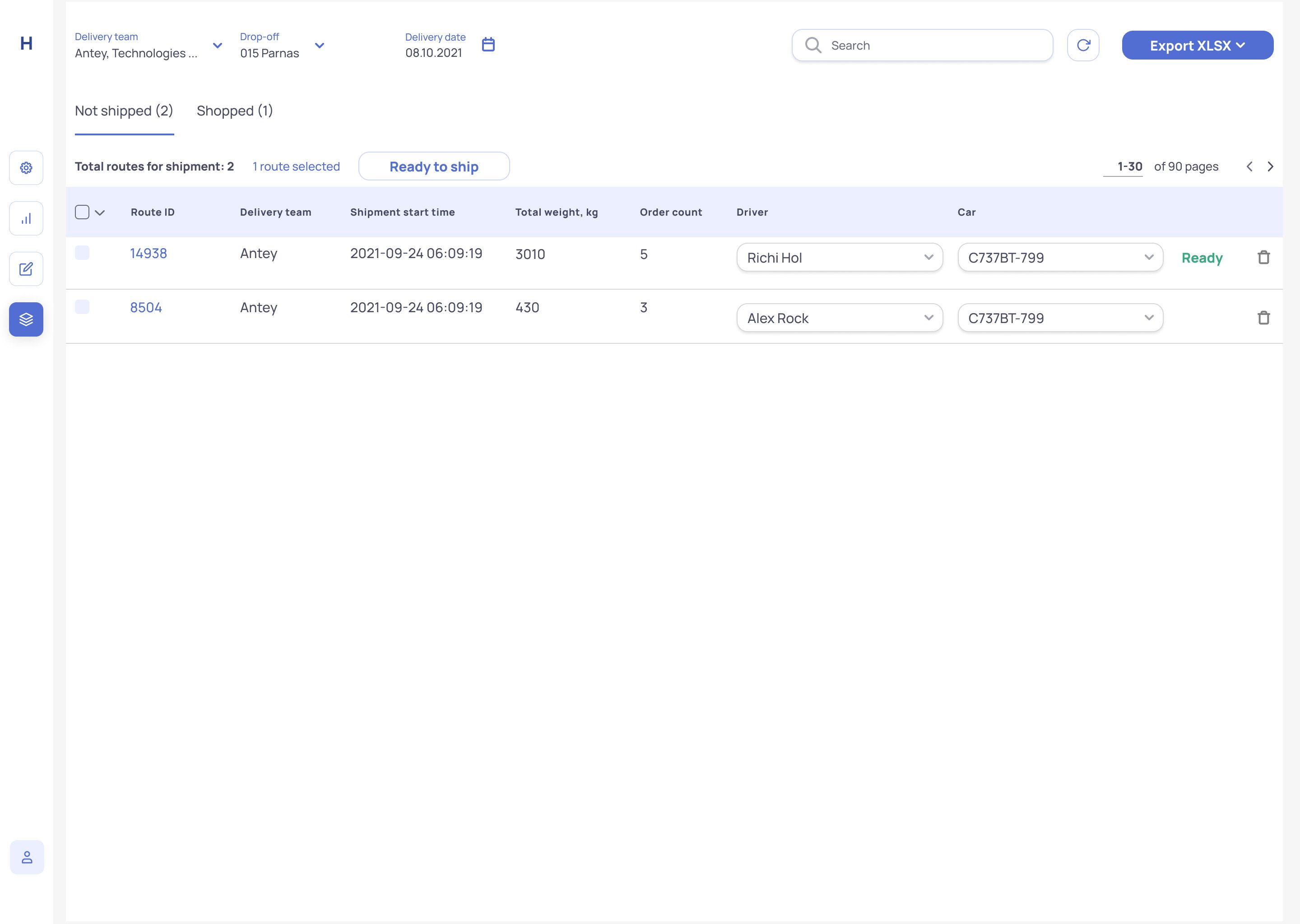Open car dropdown for route 8504
The image size is (1300, 924).
tap(1059, 318)
